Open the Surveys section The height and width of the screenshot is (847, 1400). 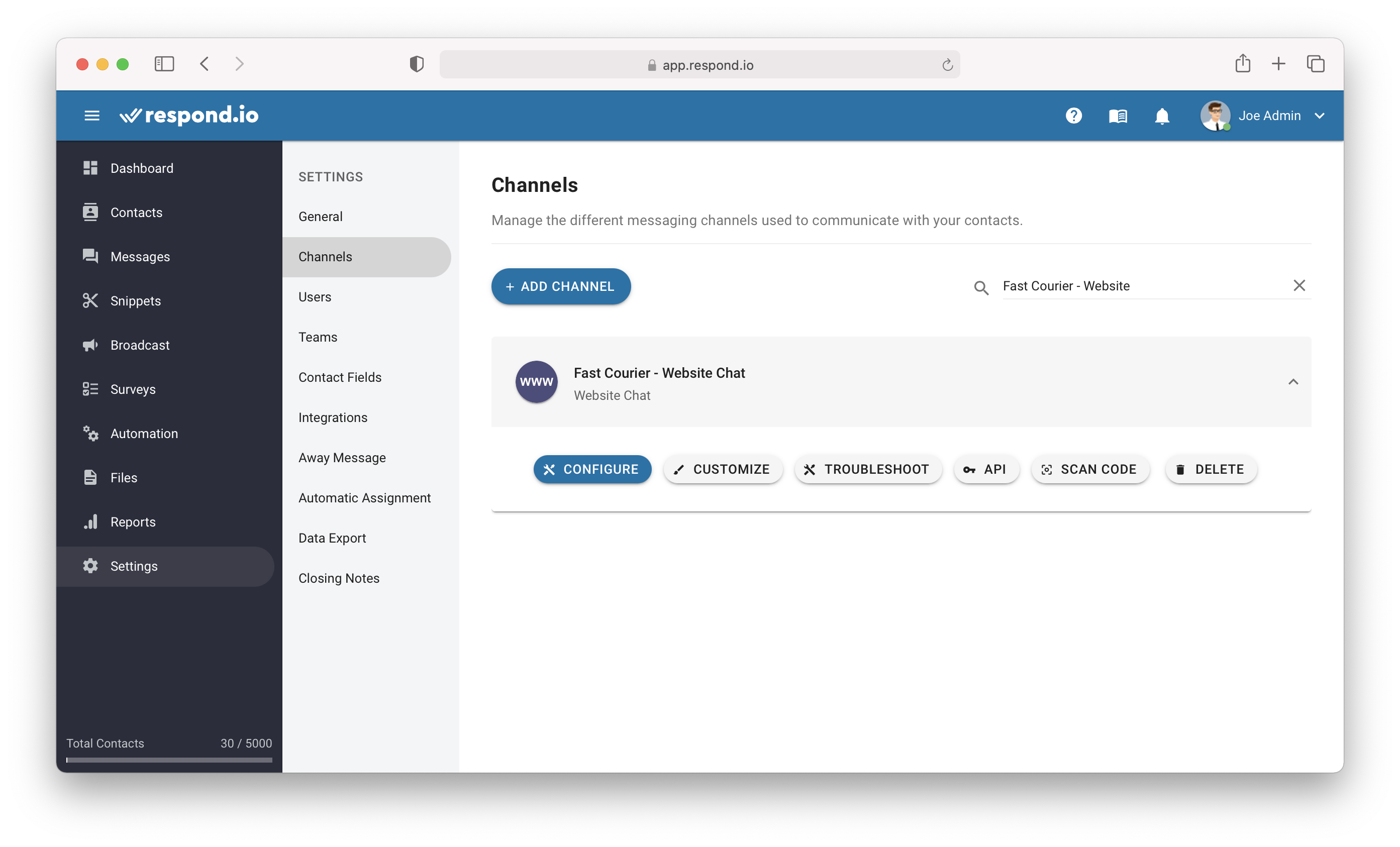[x=133, y=389]
